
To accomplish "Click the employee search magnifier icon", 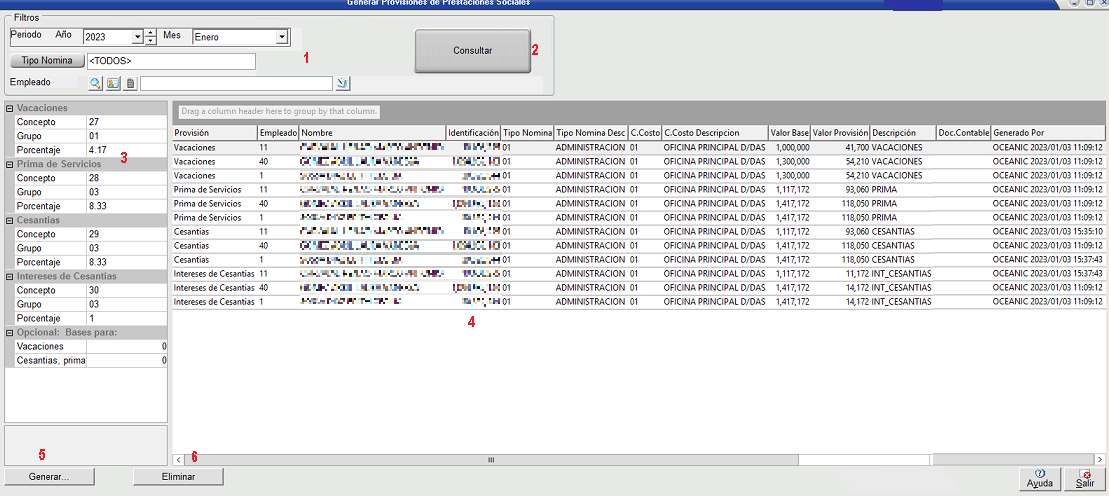I will point(96,83).
